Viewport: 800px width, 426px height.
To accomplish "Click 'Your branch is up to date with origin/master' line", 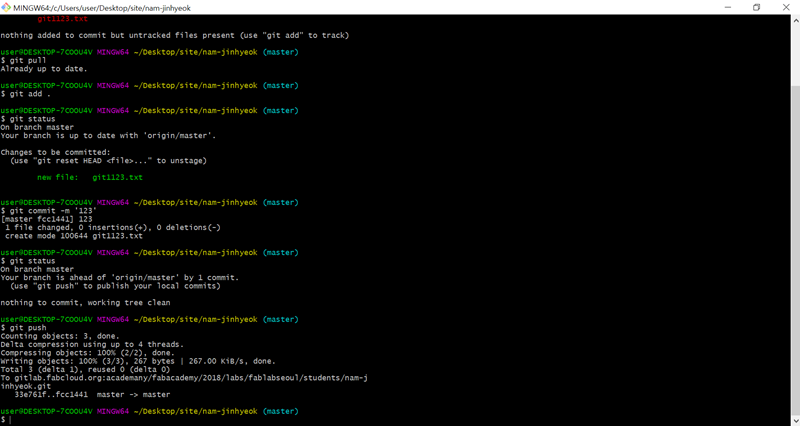I will [108, 136].
